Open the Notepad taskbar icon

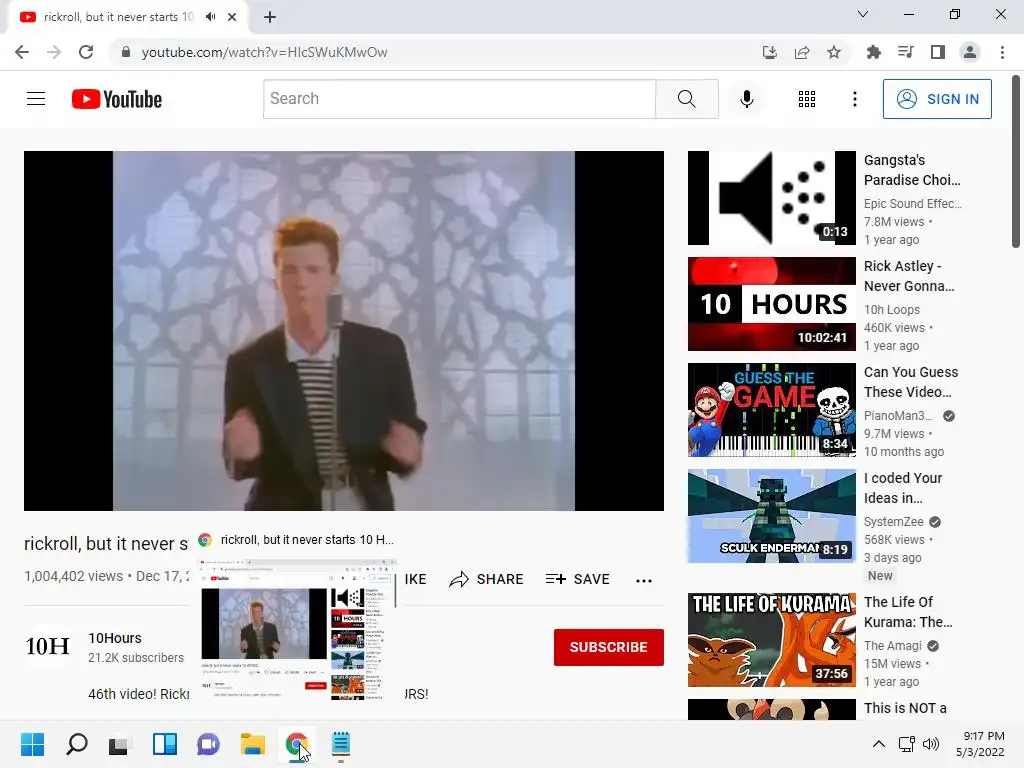point(340,744)
